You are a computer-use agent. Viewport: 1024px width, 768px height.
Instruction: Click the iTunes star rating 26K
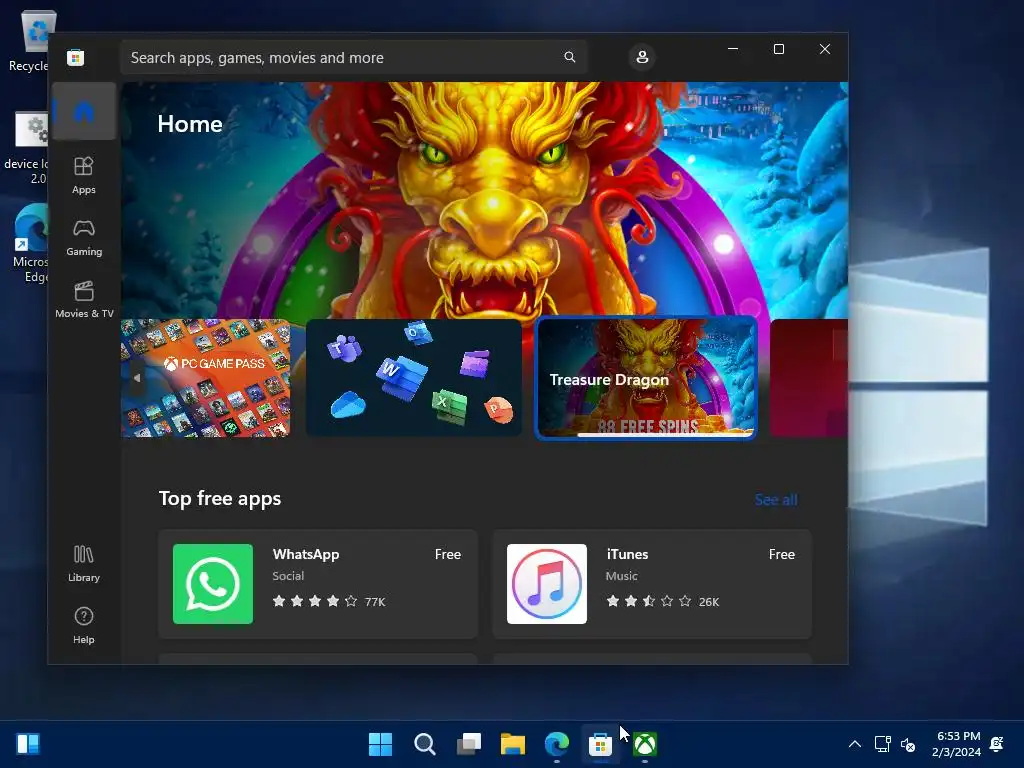(x=663, y=601)
